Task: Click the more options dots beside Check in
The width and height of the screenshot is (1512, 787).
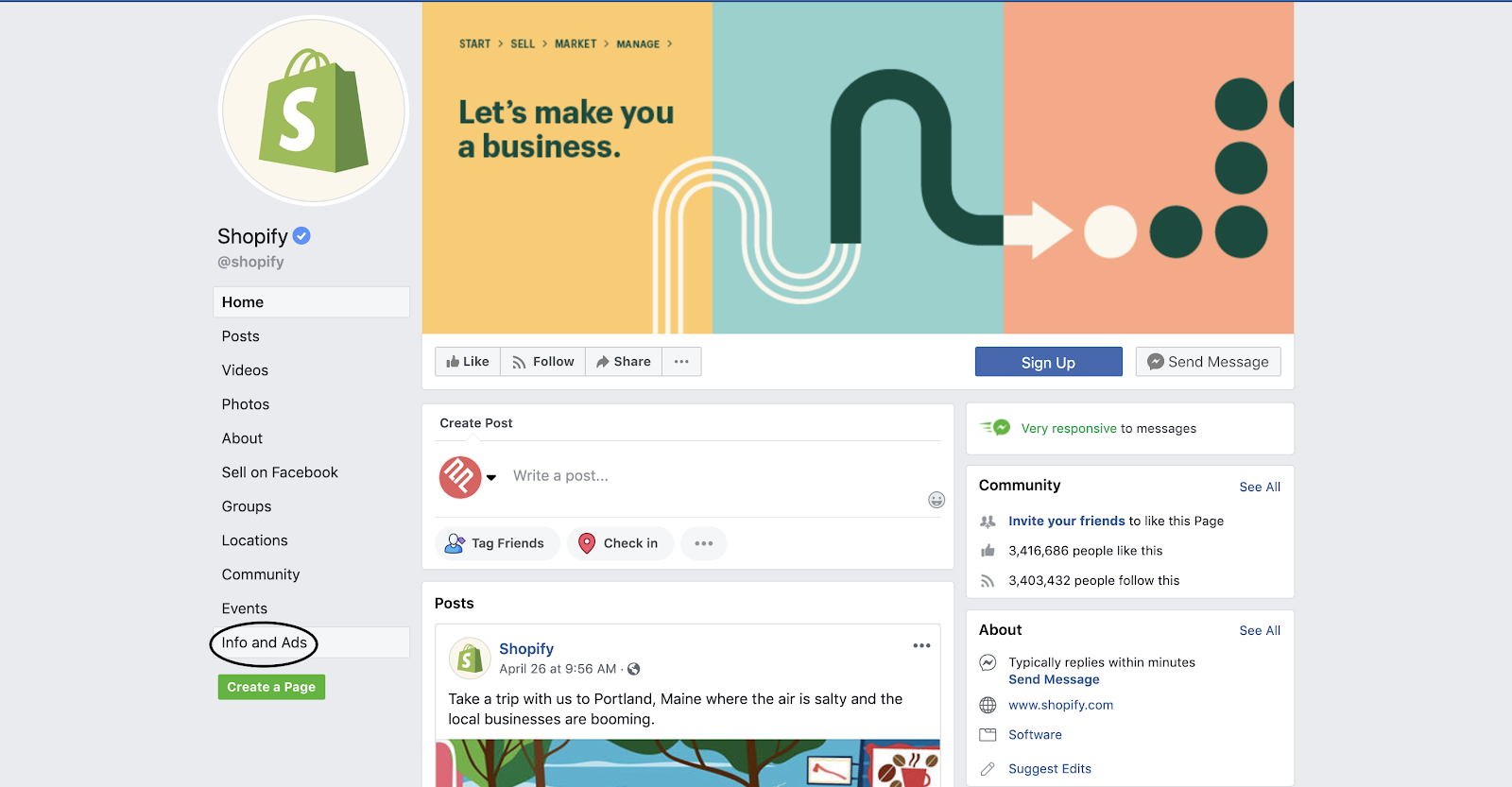Action: (704, 543)
